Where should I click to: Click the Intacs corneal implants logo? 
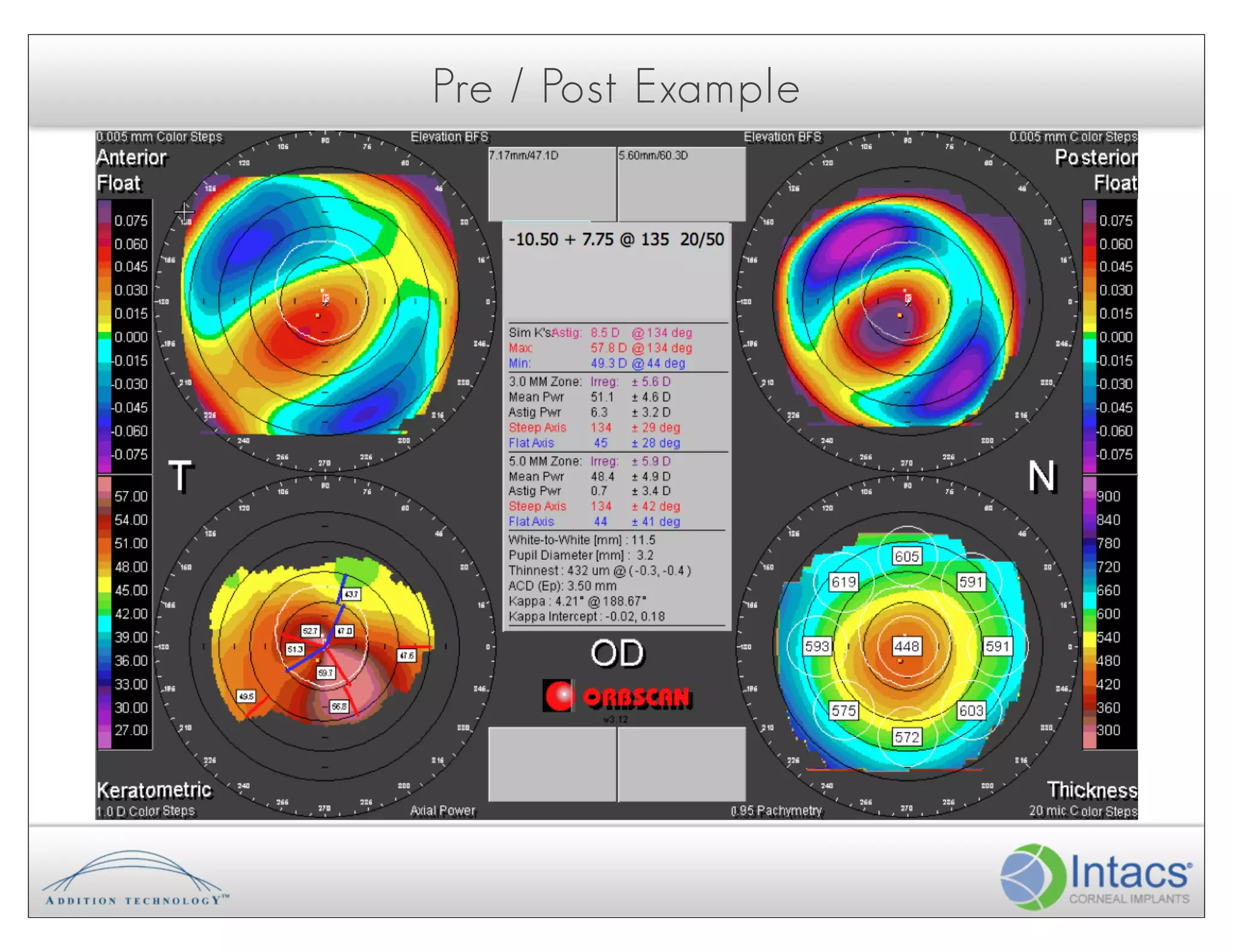coord(1096,876)
